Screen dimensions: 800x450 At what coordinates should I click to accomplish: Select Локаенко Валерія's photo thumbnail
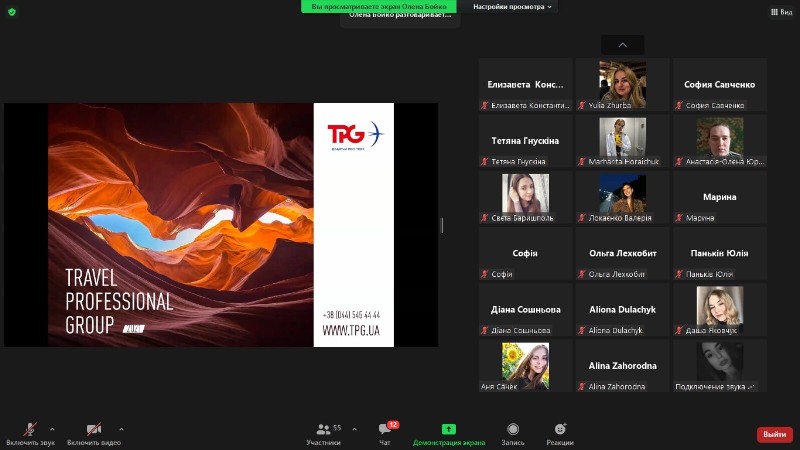622,194
